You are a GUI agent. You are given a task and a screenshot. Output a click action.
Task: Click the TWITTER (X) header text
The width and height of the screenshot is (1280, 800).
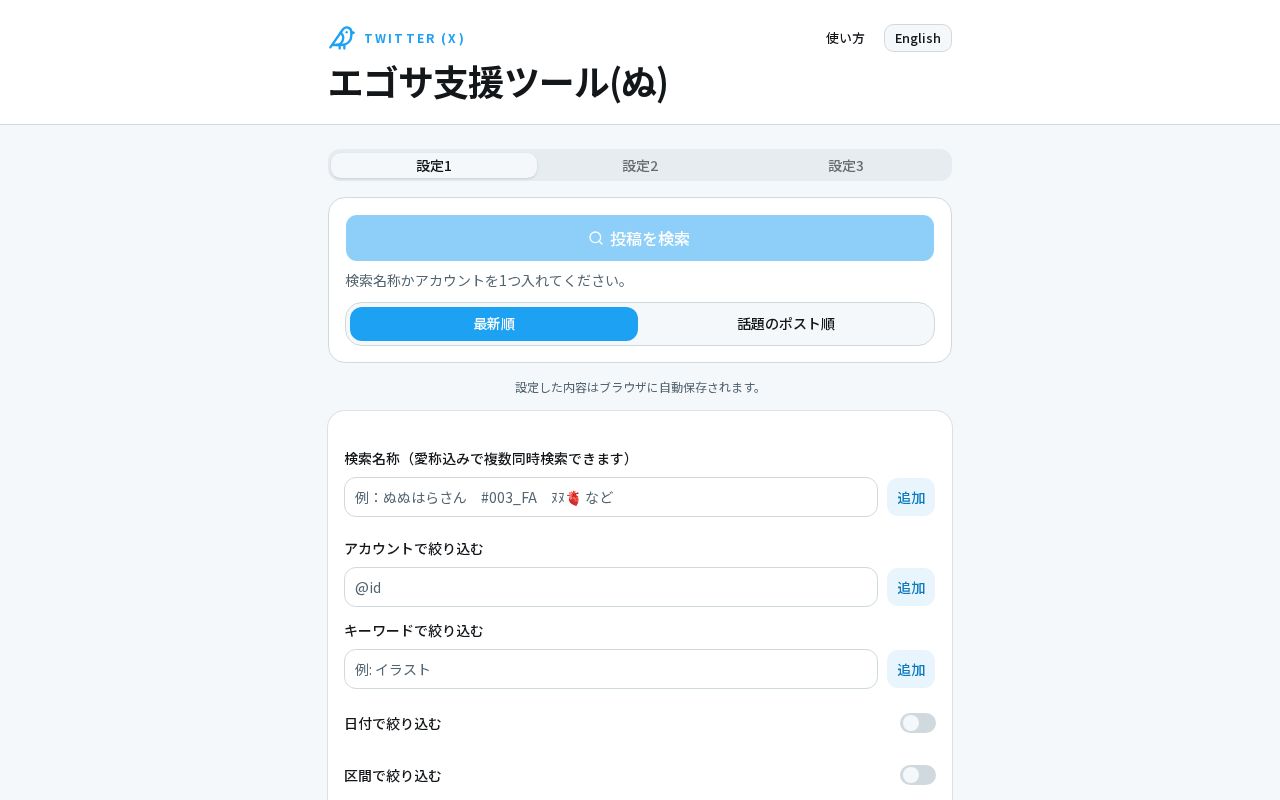[414, 38]
